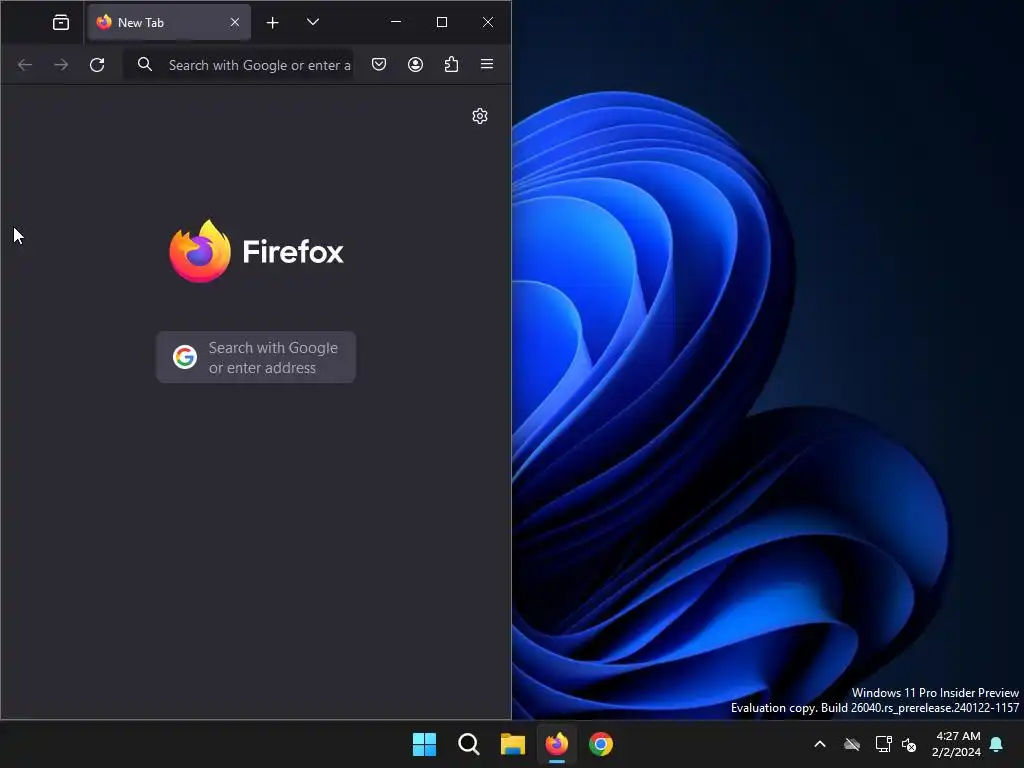
Task: Show hidden system tray icons
Action: 820,744
